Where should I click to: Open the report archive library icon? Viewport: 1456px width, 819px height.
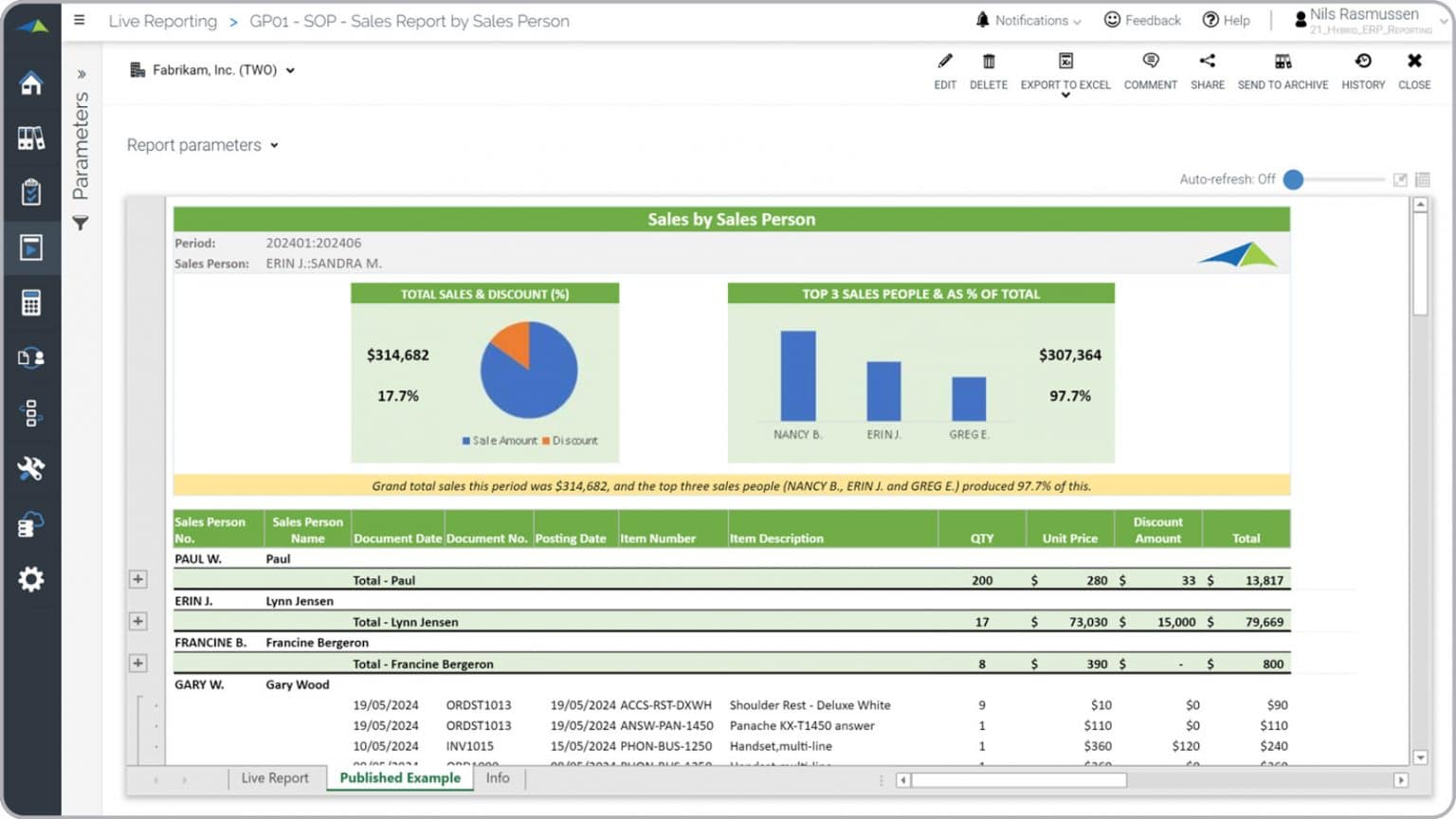(x=31, y=138)
